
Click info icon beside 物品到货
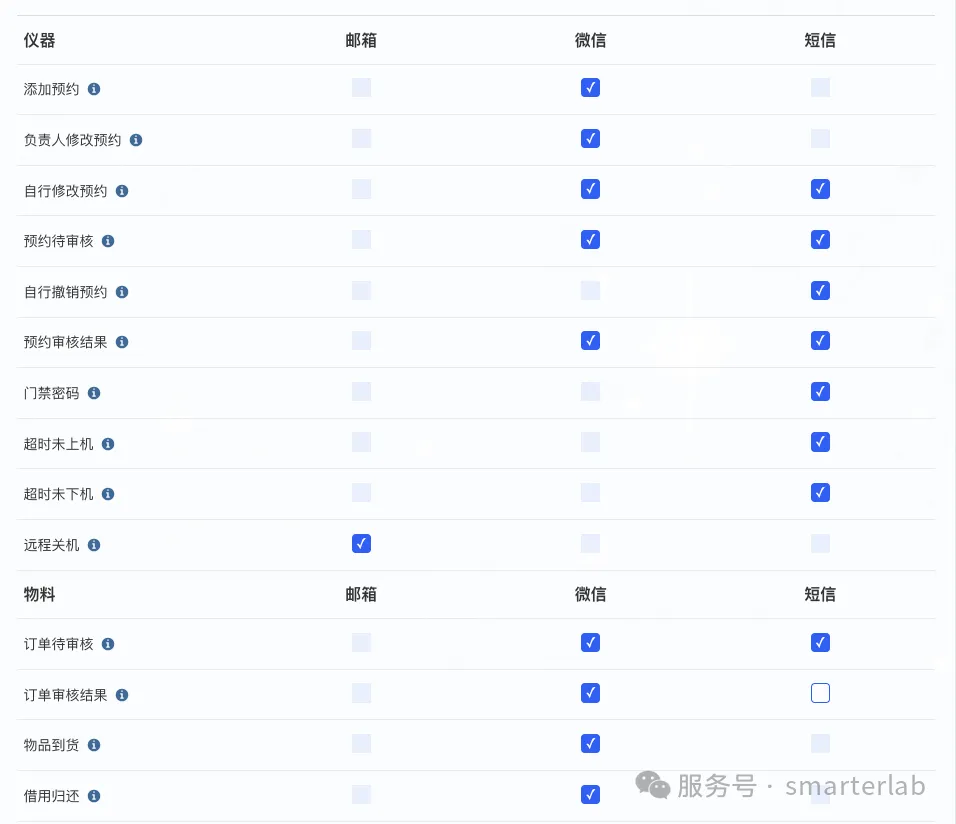click(94, 745)
